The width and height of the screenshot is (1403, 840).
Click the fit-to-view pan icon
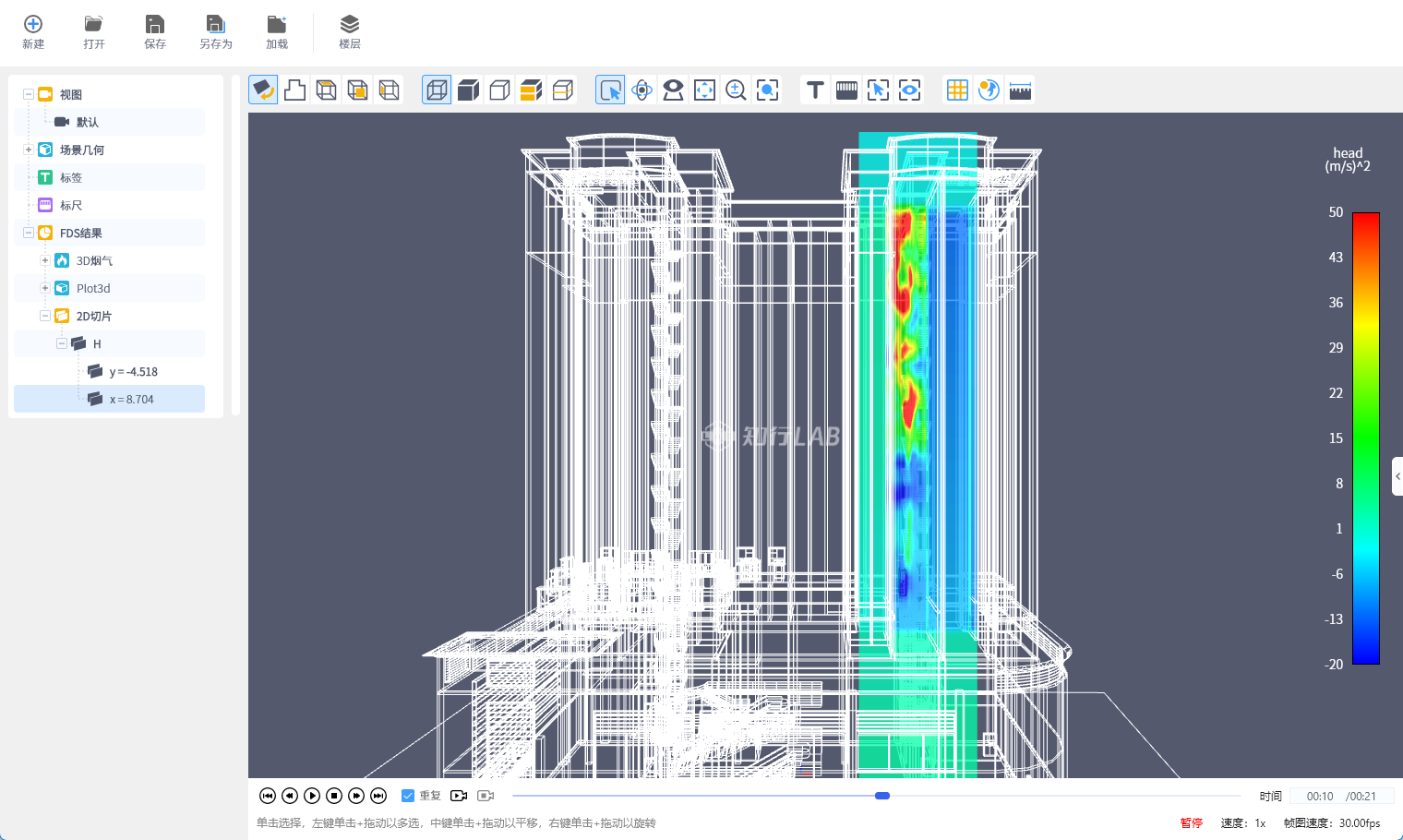705,90
